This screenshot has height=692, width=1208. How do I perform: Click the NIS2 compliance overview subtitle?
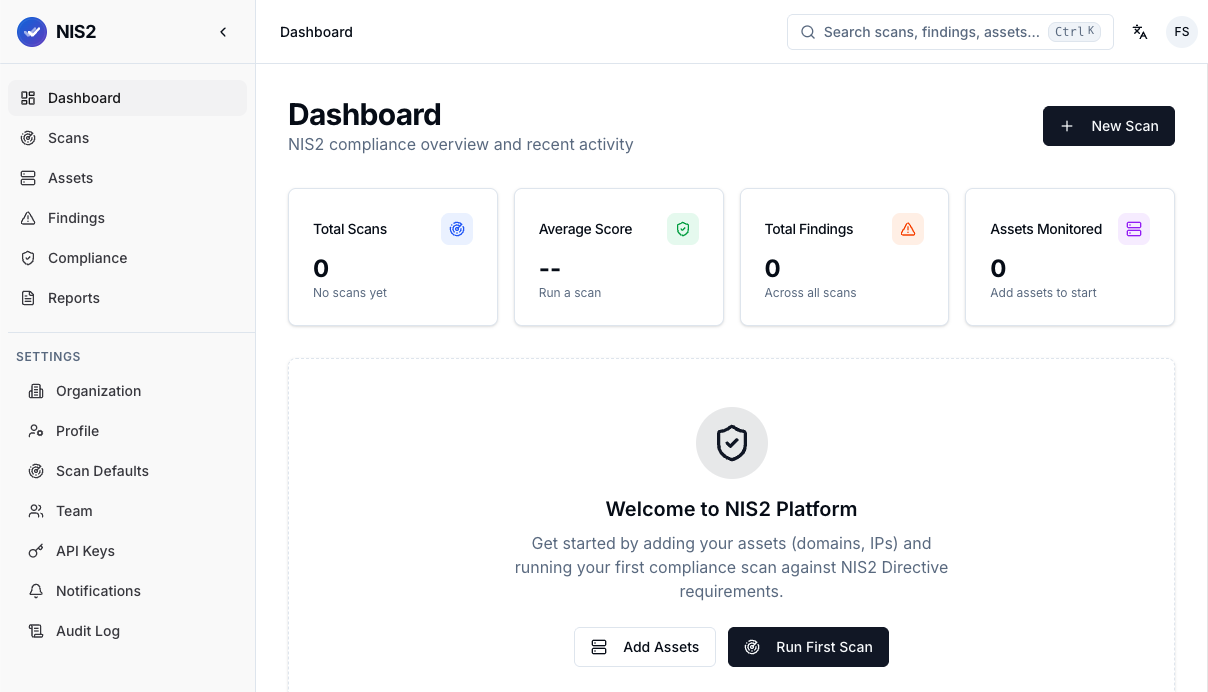[x=461, y=144]
